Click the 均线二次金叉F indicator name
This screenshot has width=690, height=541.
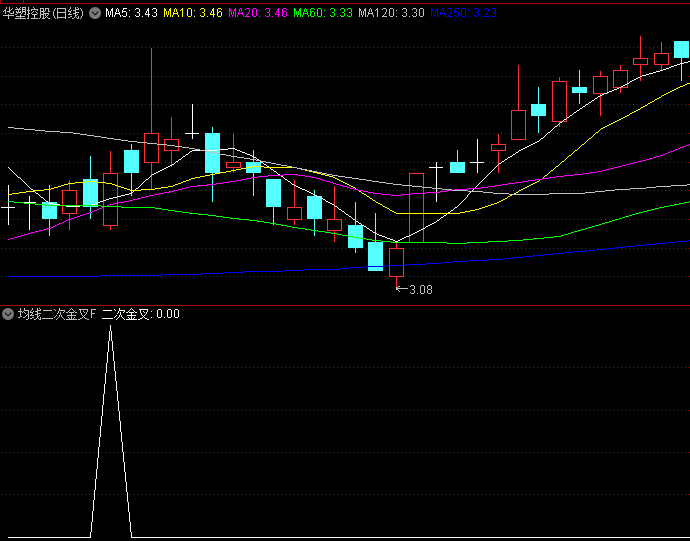(x=58, y=314)
